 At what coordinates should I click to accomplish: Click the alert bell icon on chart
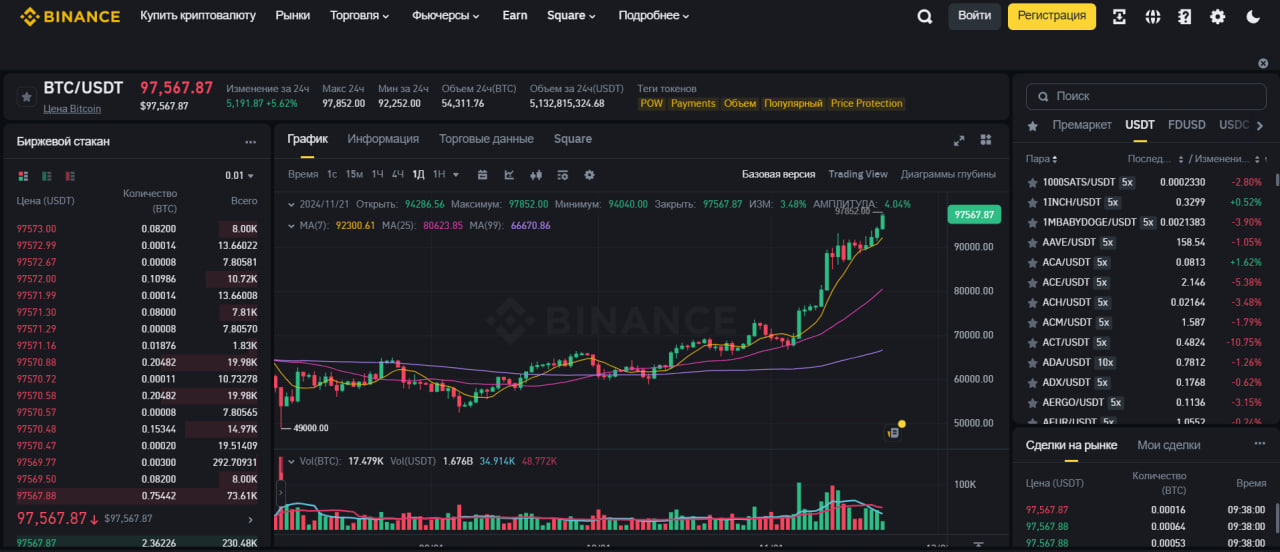894,432
